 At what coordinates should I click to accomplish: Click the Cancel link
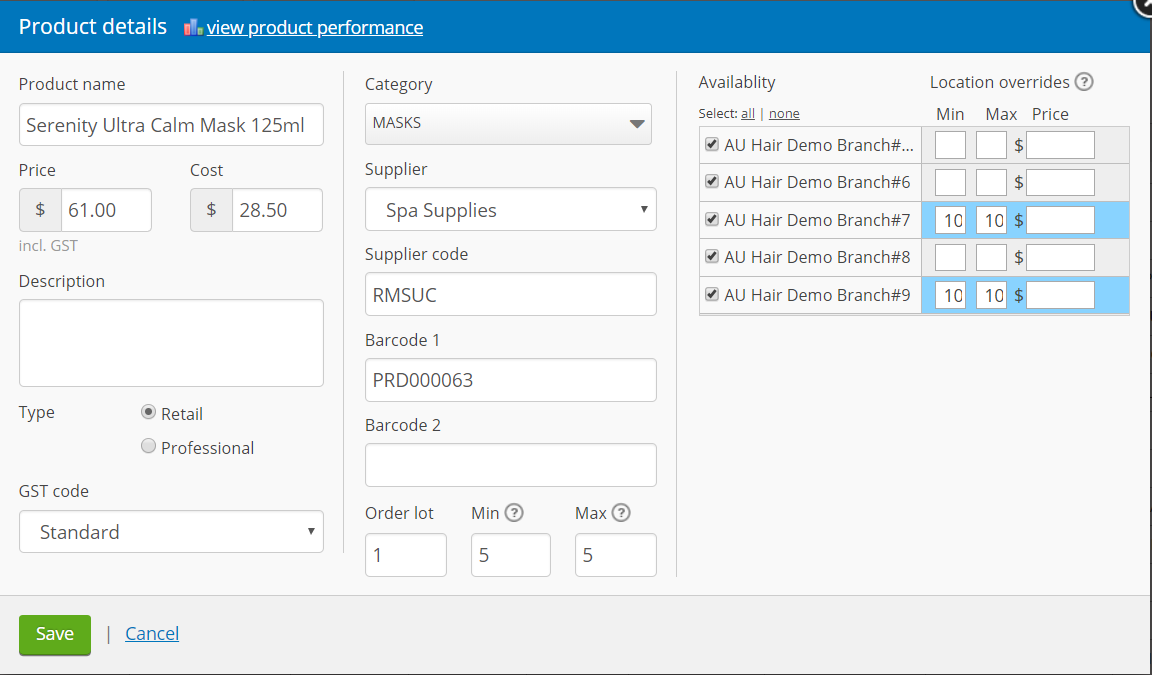[x=152, y=633]
